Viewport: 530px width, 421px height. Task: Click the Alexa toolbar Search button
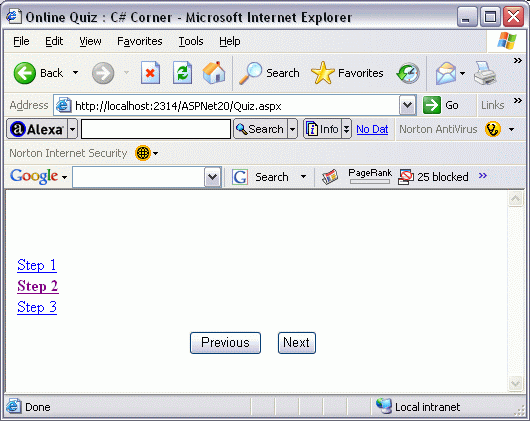coord(260,129)
